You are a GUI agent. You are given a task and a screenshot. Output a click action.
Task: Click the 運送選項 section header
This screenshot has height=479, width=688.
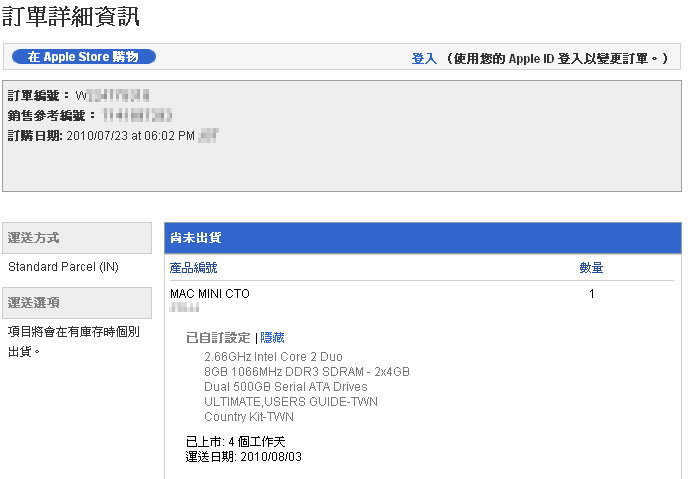pos(77,303)
